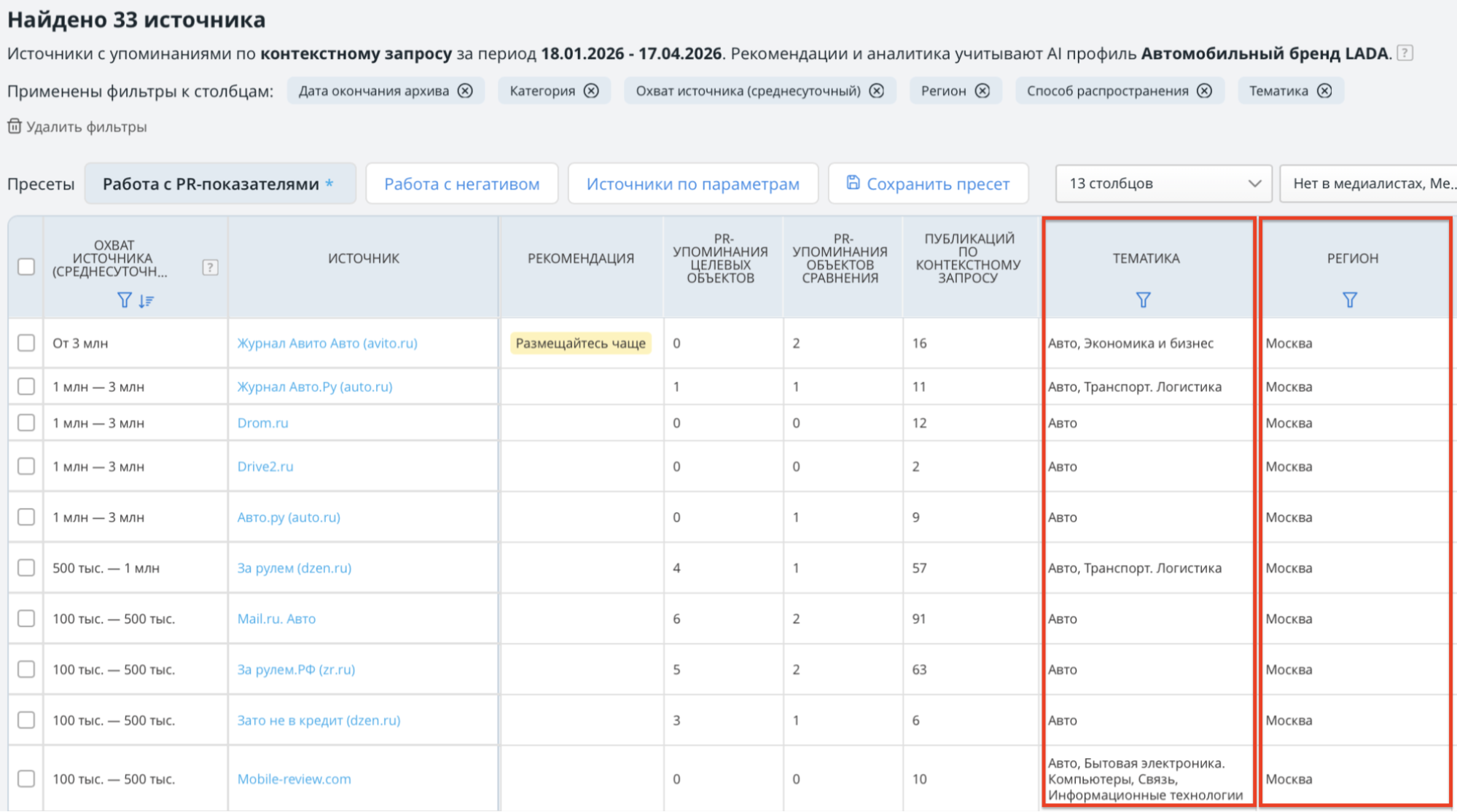
Task: Select the 'Зато не в кредит (dzen.ru)' row checkbox
Action: tap(26, 720)
